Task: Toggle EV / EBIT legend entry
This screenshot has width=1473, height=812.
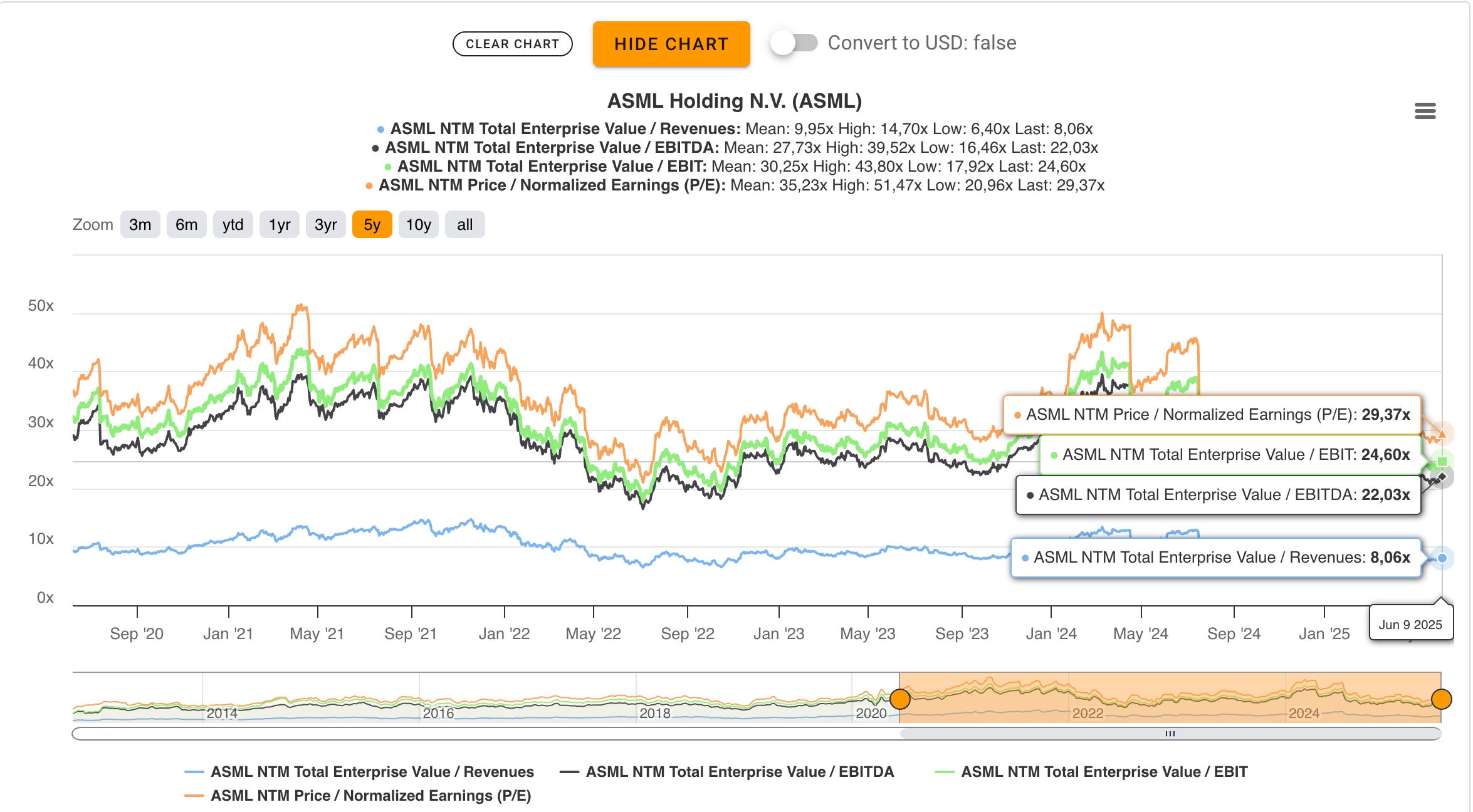Action: tap(1103, 772)
